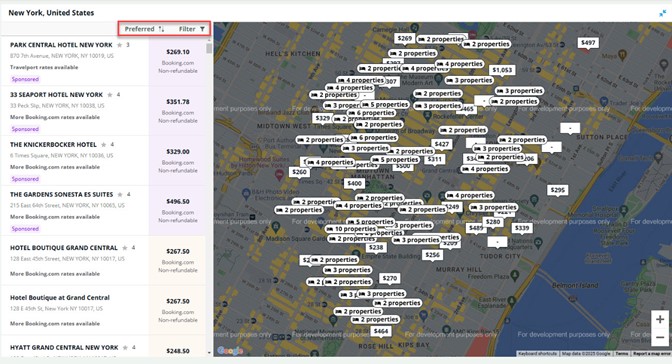Click Report a map error link

(x=652, y=354)
